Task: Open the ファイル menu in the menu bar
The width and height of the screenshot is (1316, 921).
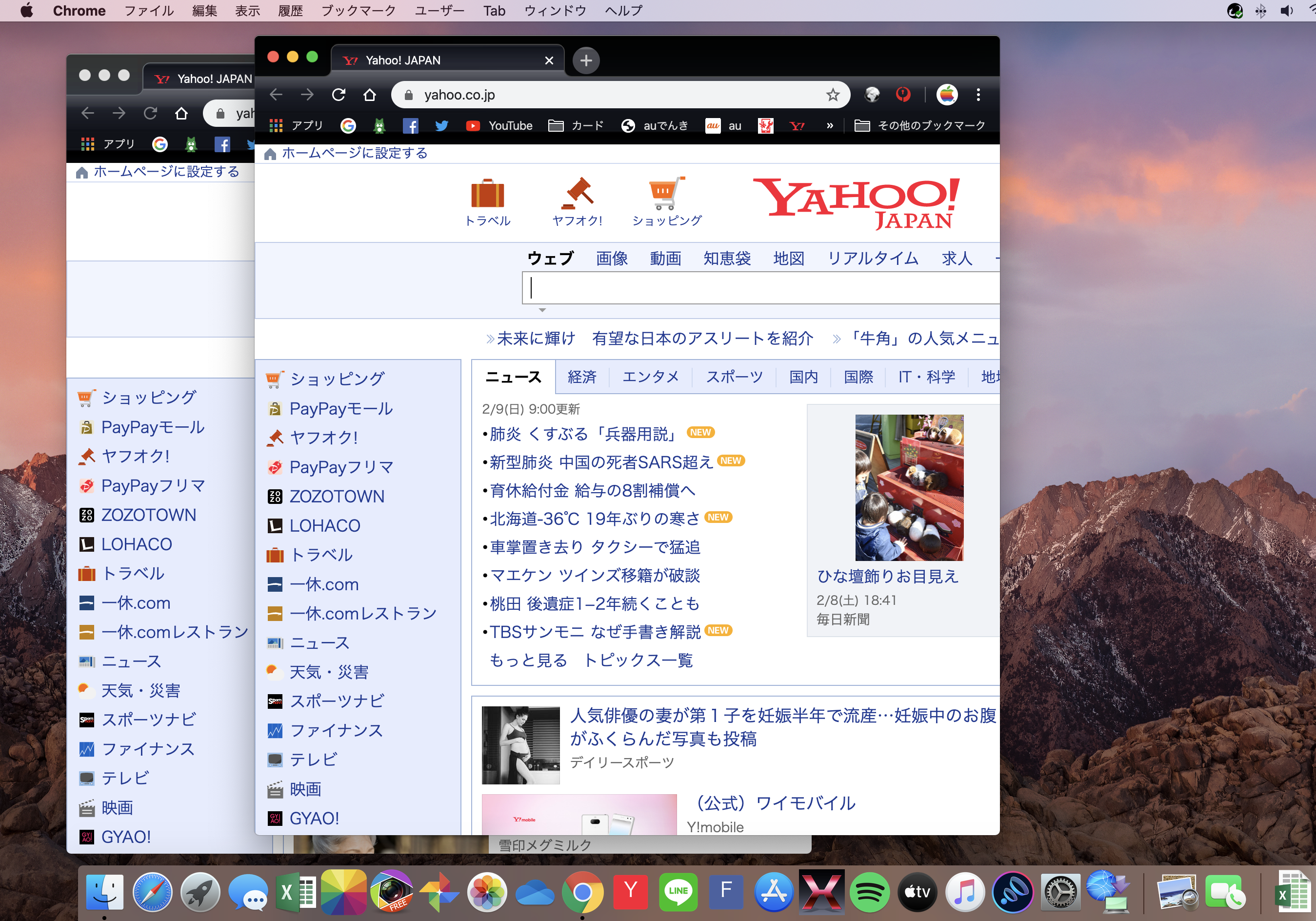Action: [149, 10]
